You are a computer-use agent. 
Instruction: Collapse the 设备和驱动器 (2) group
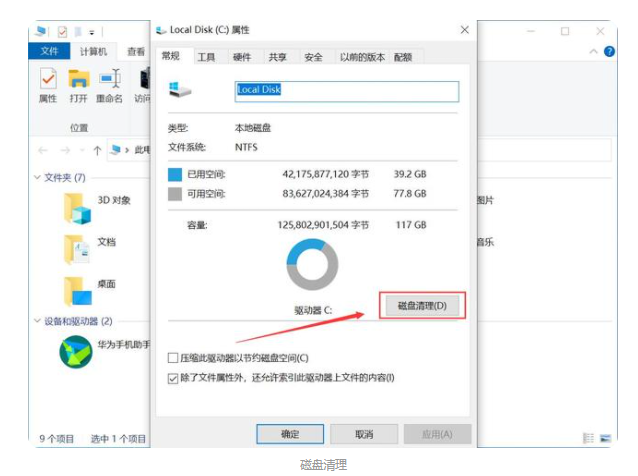tap(37, 322)
